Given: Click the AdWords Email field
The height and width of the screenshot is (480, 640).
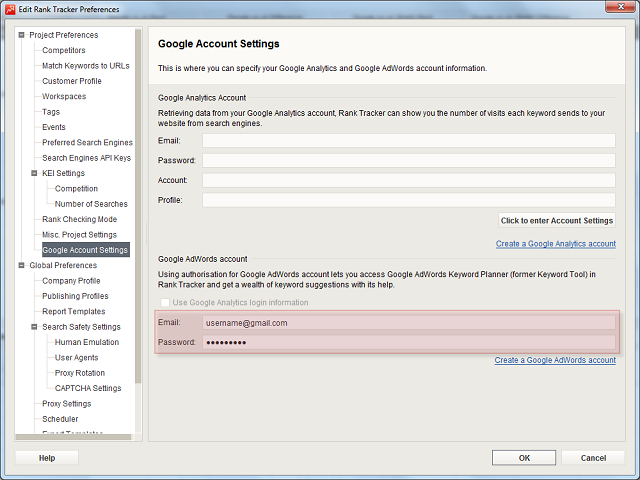Looking at the screenshot, I should pyautogui.click(x=409, y=322).
